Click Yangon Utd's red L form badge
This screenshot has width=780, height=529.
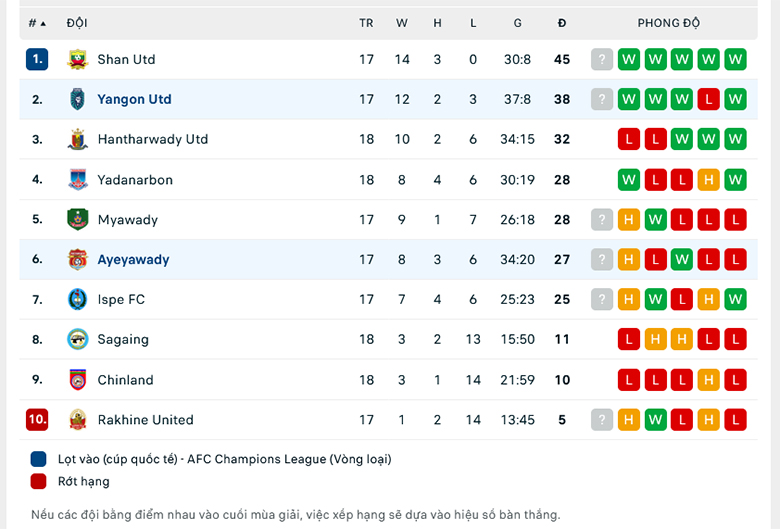(708, 100)
